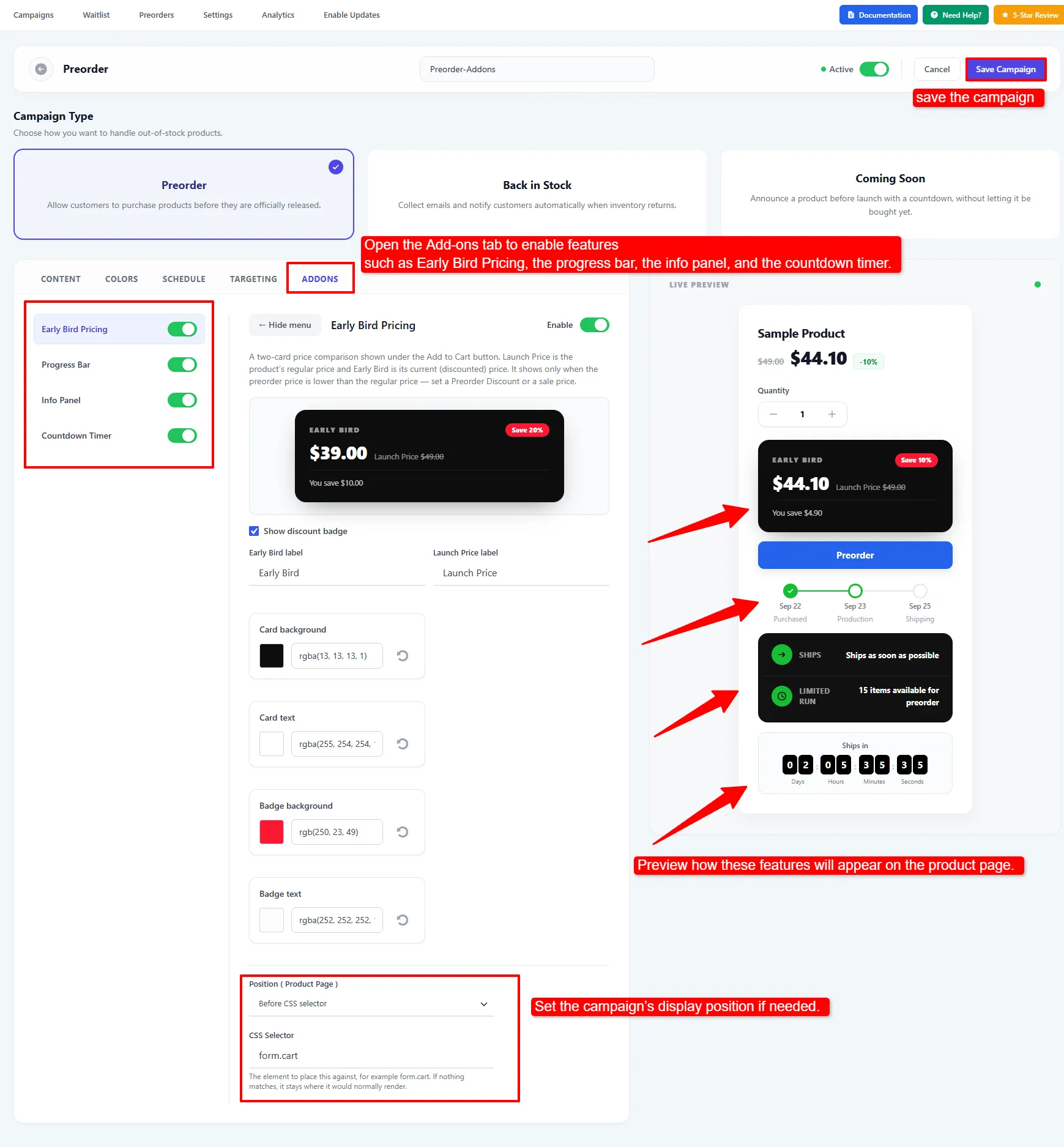
Task: Click the Need Help? button
Action: [956, 15]
